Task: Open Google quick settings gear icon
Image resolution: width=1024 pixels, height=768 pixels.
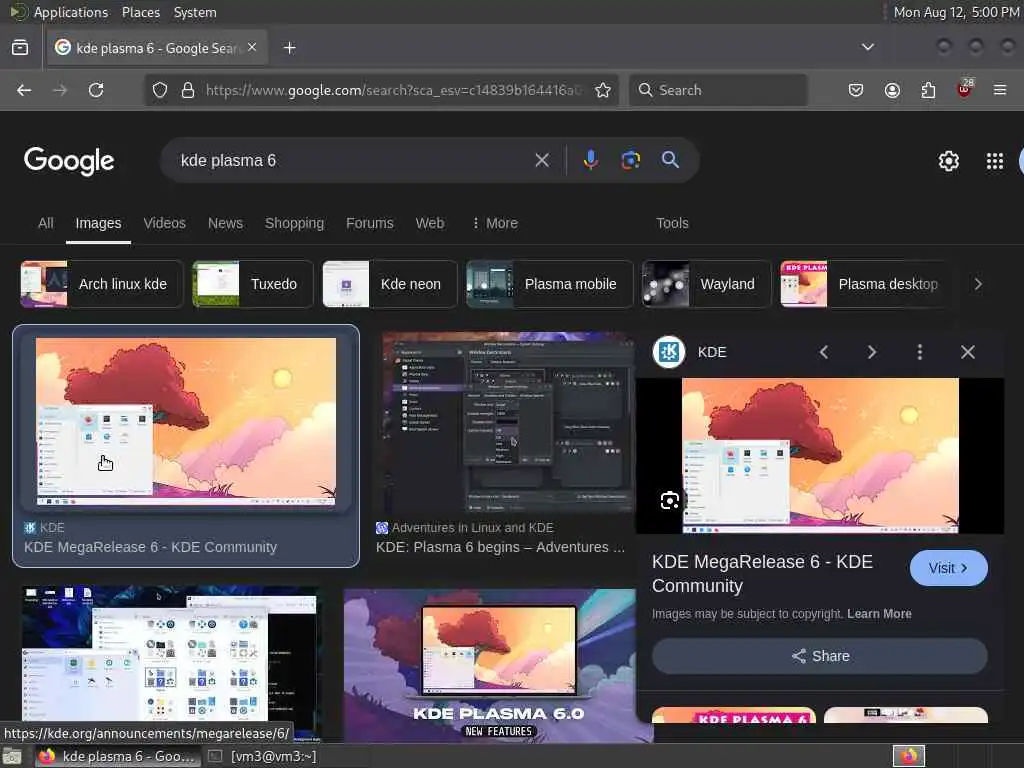Action: tap(948, 161)
